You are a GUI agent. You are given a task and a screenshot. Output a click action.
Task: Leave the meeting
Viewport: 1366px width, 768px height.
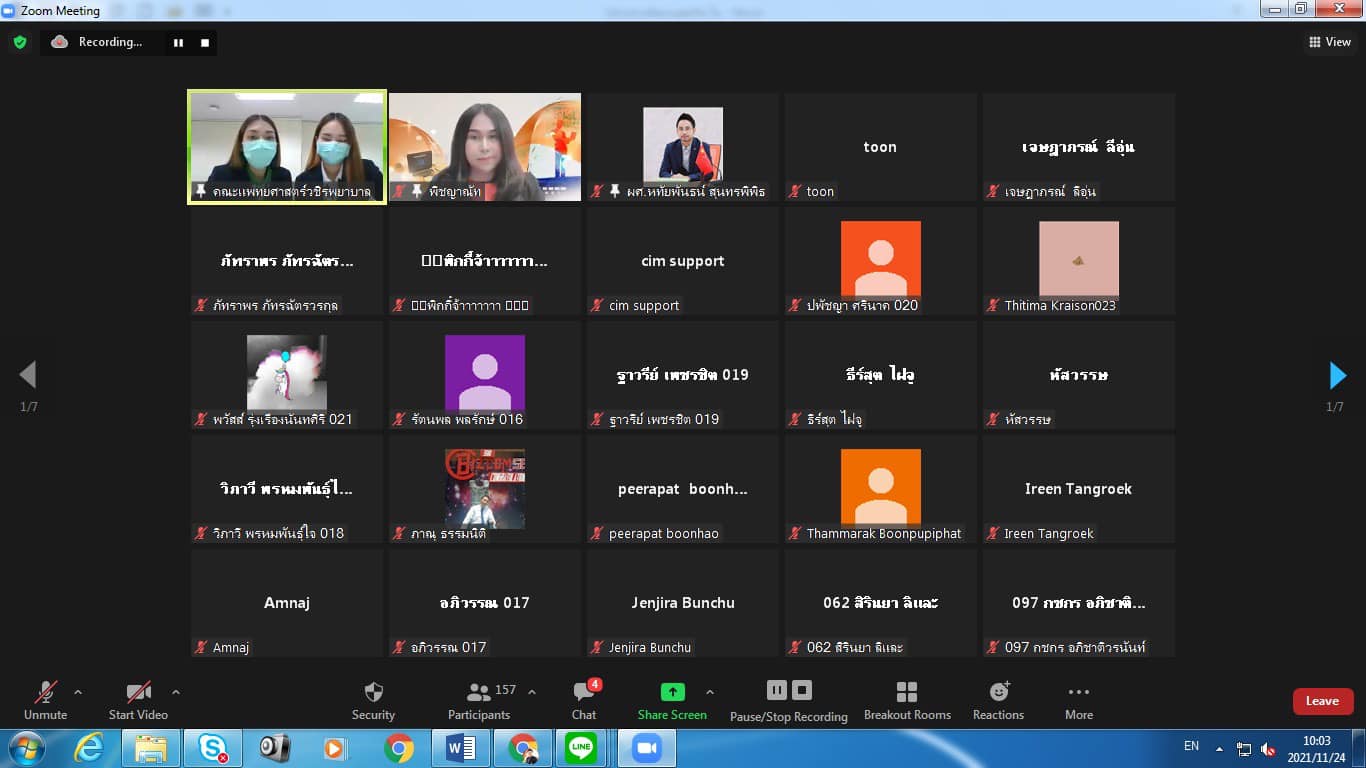click(x=1322, y=701)
